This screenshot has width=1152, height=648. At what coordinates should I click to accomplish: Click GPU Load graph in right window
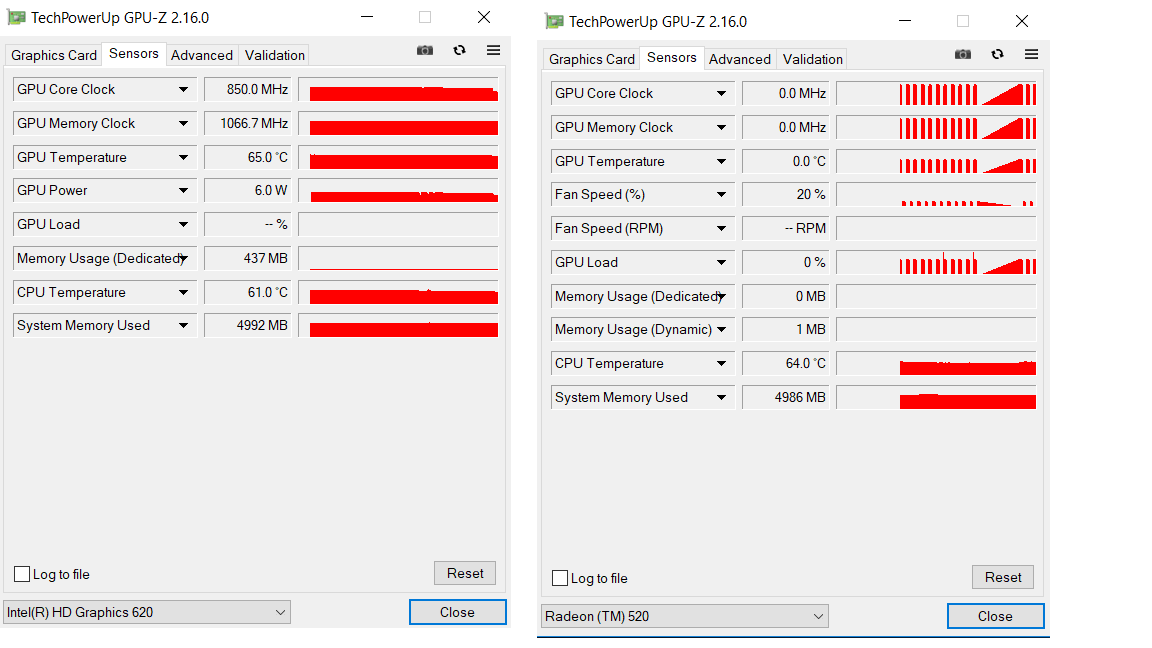937,262
